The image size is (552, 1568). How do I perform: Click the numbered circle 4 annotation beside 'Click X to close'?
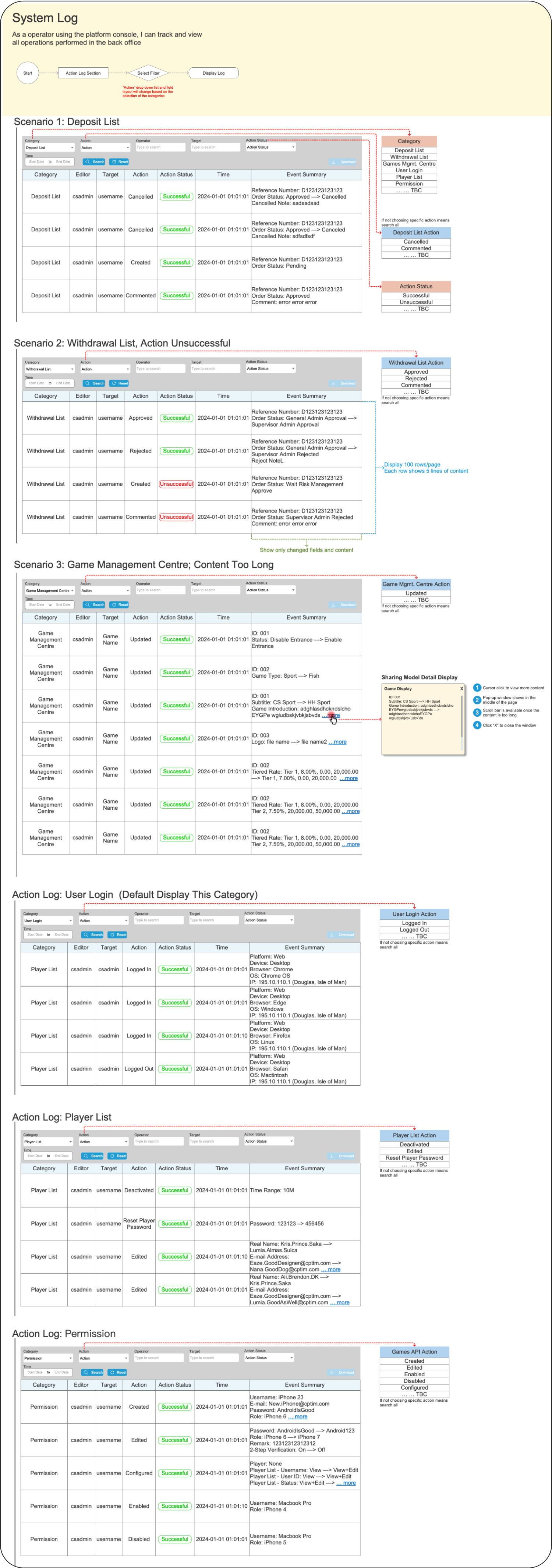[x=477, y=725]
